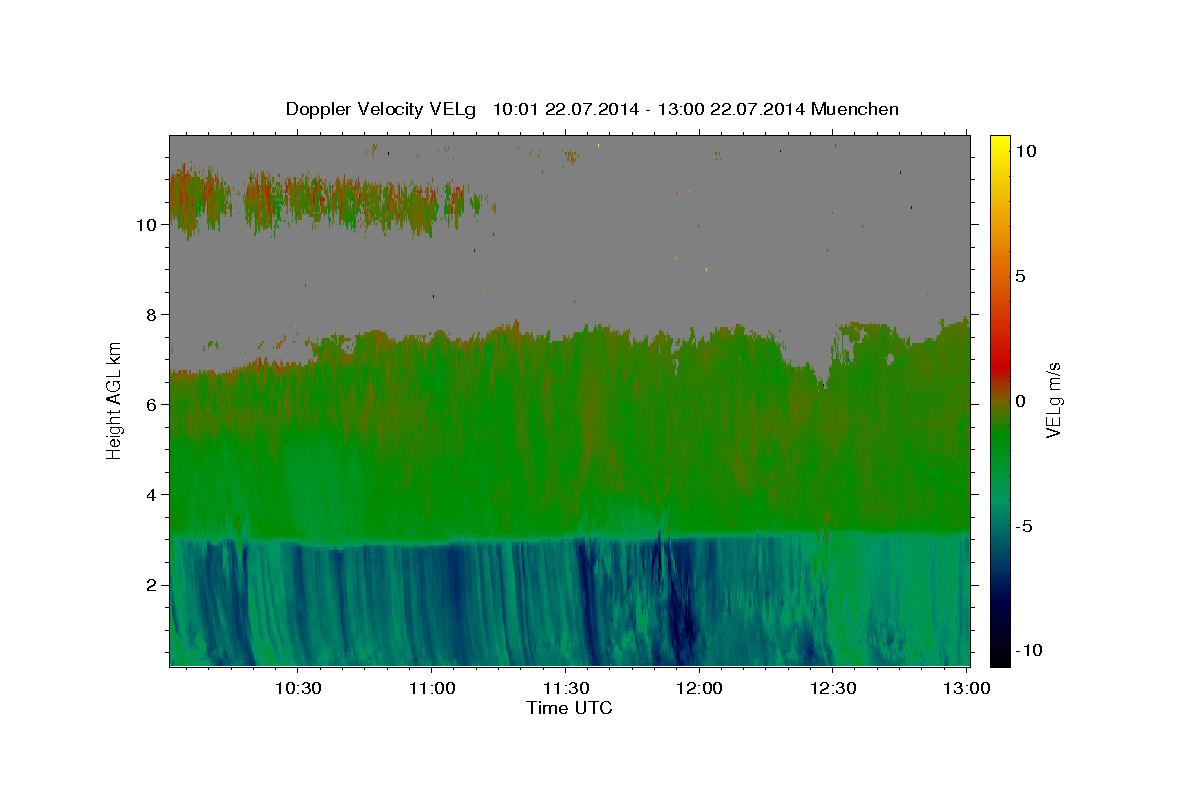Click the height tick label 10
Screen dimensions: 1200x800
point(146,225)
